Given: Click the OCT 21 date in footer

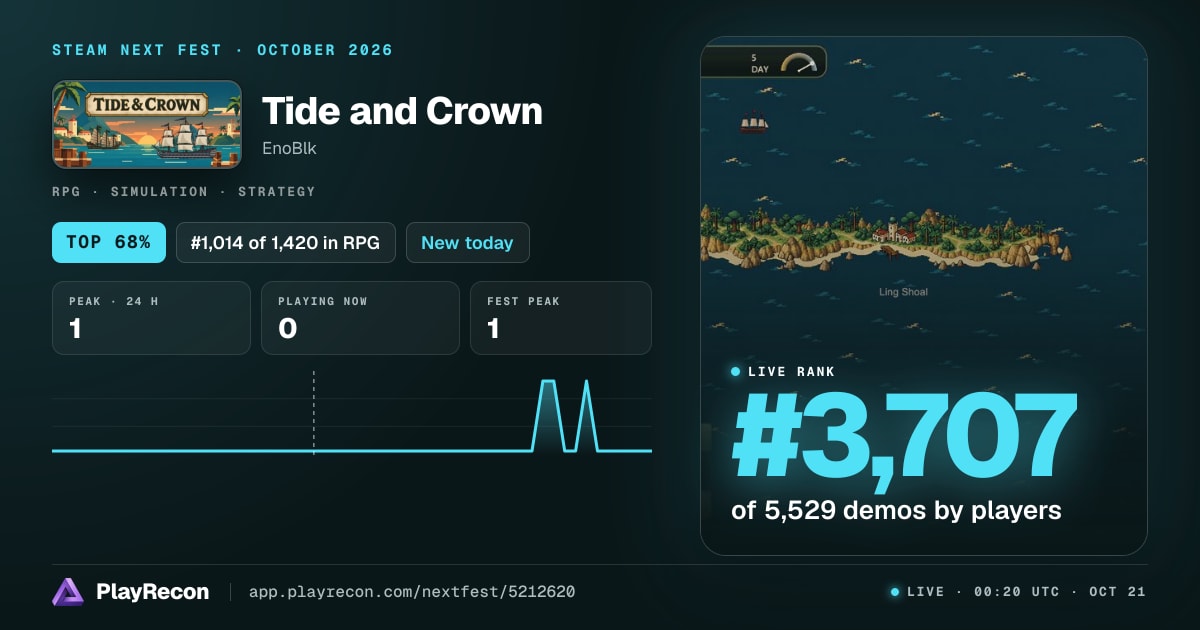Looking at the screenshot, I should [x=1117, y=592].
